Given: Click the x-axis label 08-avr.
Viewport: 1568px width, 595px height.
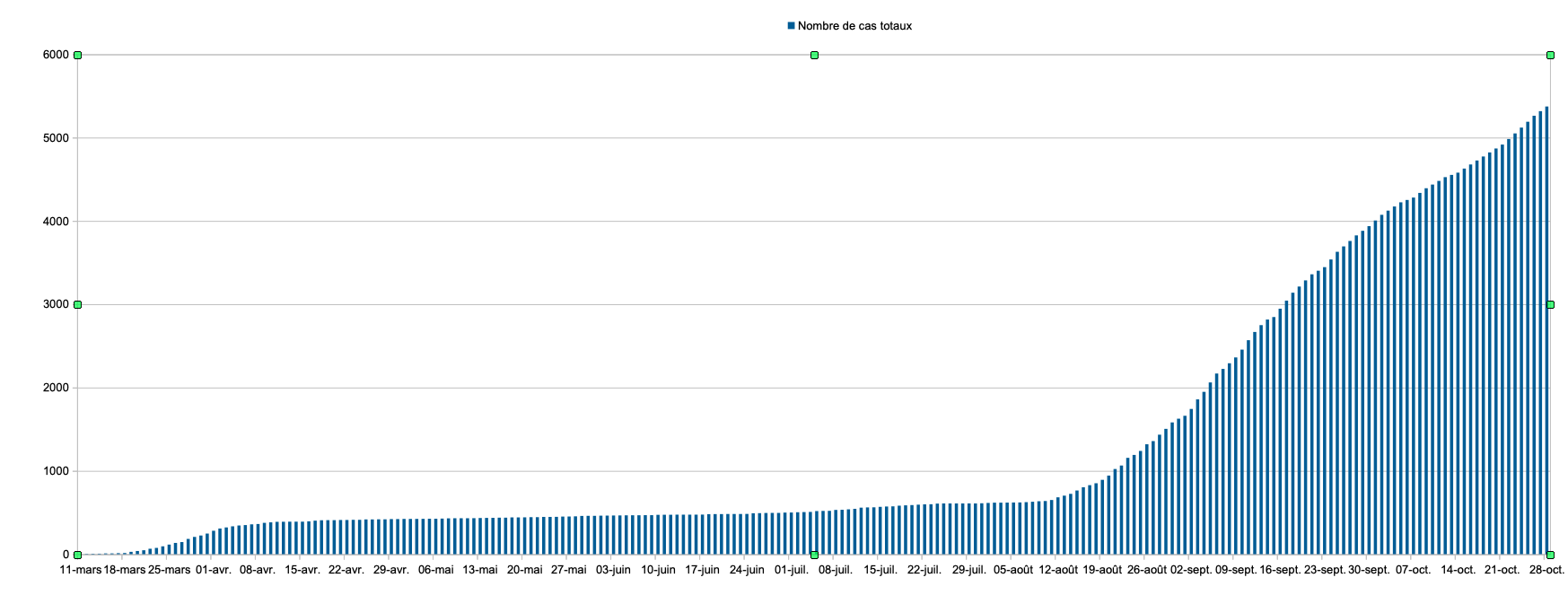Looking at the screenshot, I should (x=258, y=570).
